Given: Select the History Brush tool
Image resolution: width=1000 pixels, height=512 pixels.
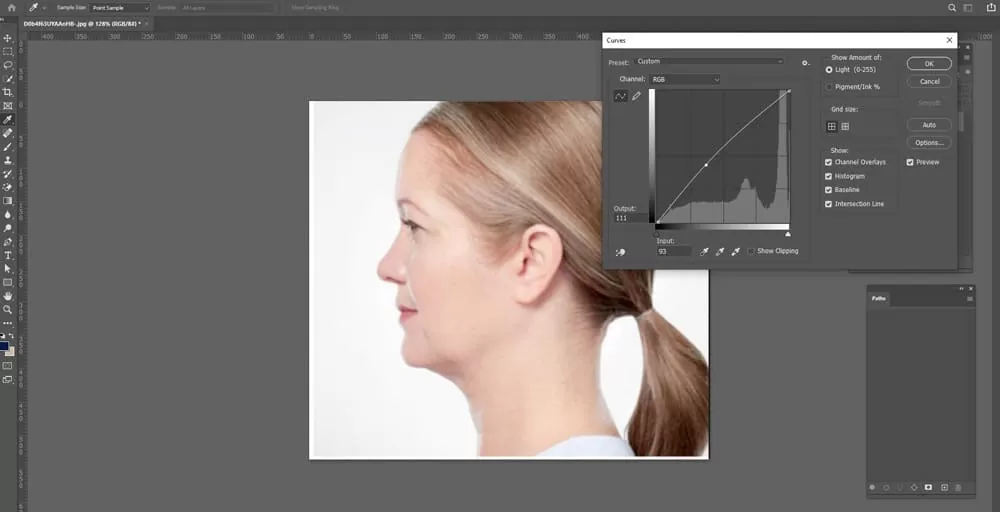Looking at the screenshot, I should click(x=8, y=173).
